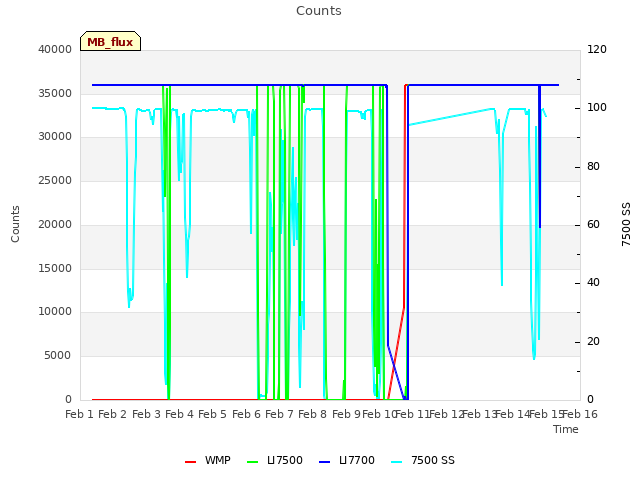
Task: Click the 120 right-axis tick label
Action: click(x=597, y=49)
